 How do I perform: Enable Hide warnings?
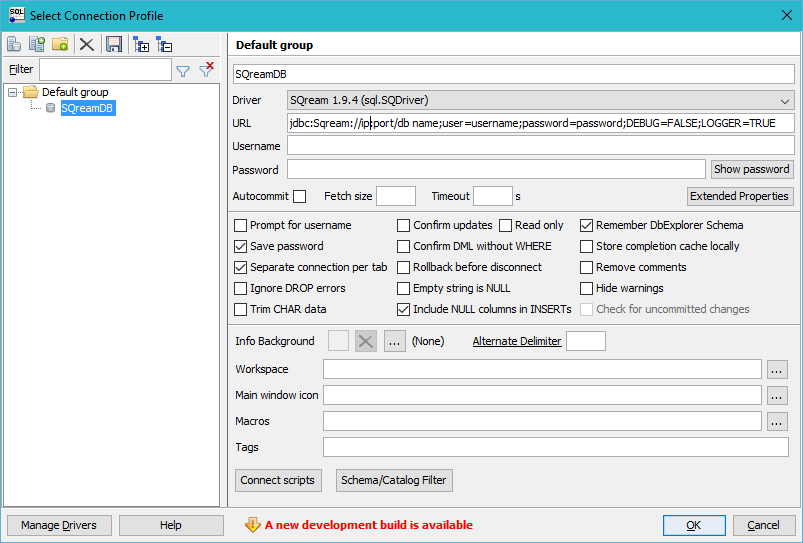point(586,288)
